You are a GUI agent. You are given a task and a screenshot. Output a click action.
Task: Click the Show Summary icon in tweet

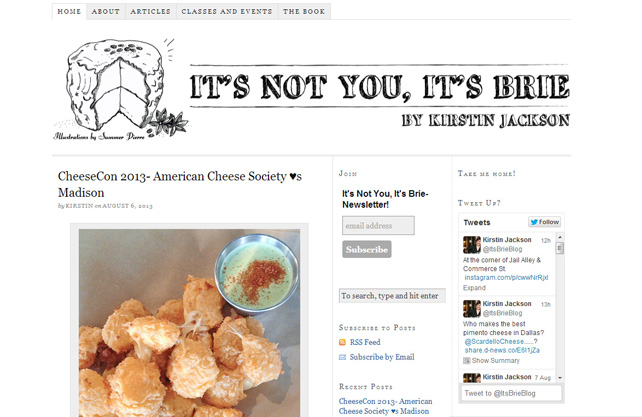(467, 360)
